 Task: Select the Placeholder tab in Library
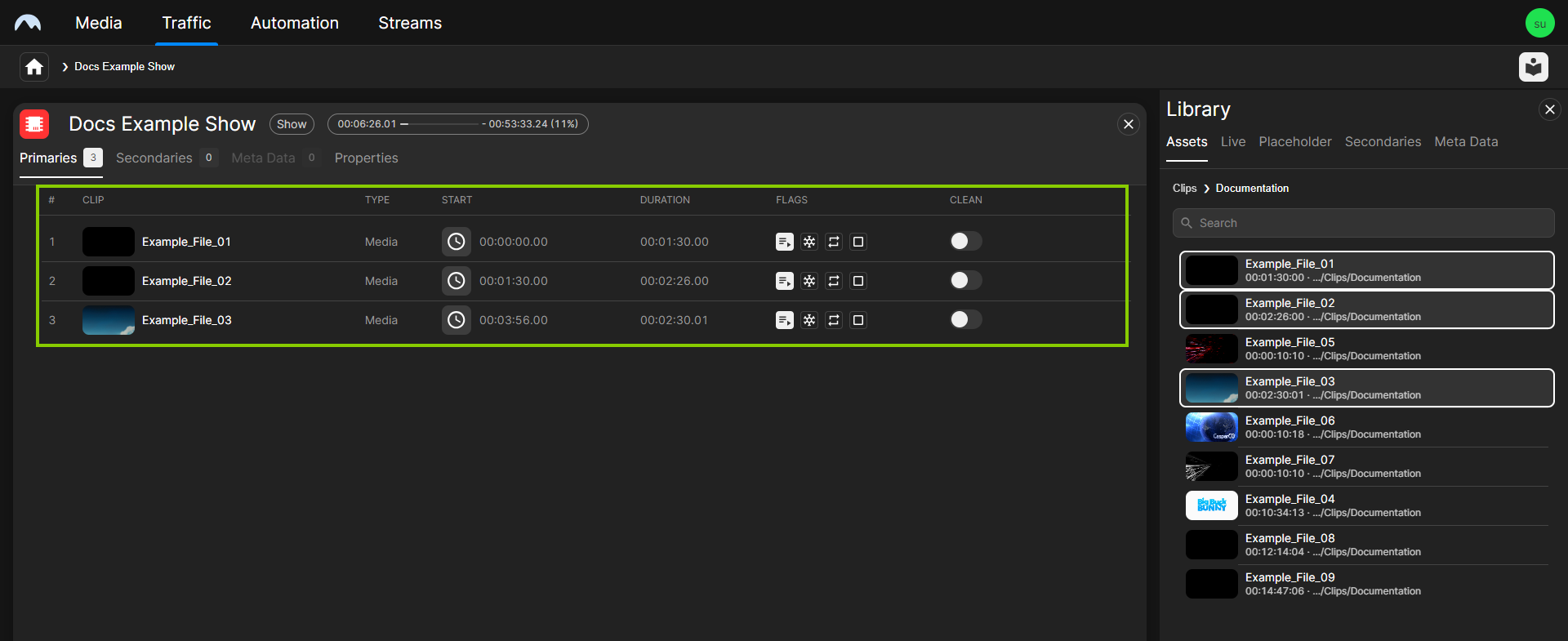click(x=1294, y=141)
